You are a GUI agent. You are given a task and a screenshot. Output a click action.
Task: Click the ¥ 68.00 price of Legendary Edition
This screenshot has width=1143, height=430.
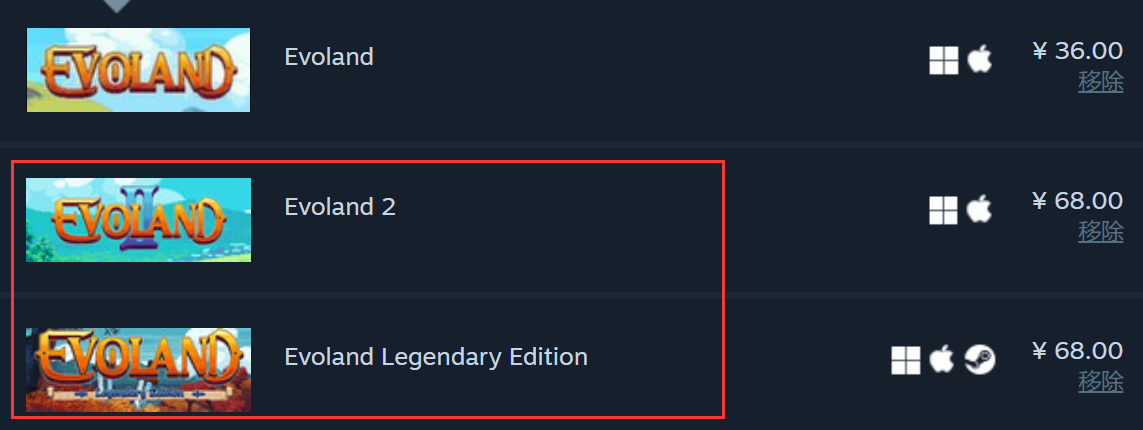coord(1078,351)
